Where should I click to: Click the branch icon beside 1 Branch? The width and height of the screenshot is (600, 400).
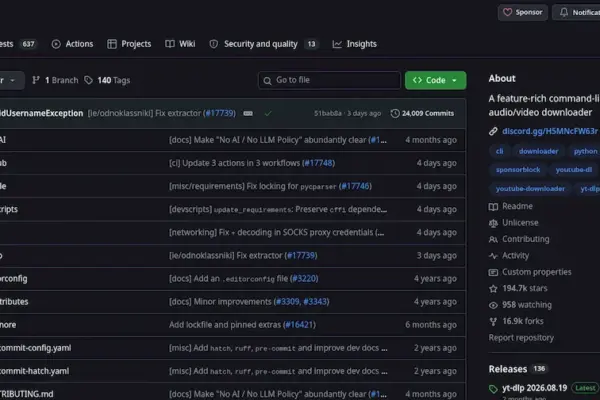[36, 80]
